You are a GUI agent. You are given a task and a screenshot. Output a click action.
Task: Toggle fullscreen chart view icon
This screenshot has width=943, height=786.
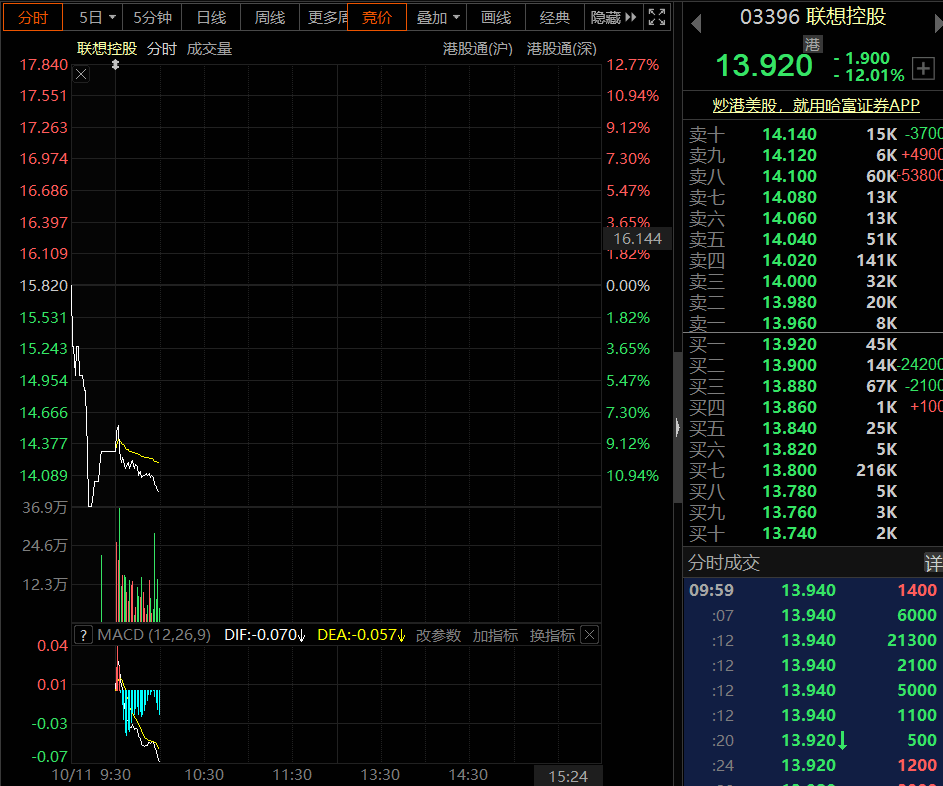(x=657, y=17)
